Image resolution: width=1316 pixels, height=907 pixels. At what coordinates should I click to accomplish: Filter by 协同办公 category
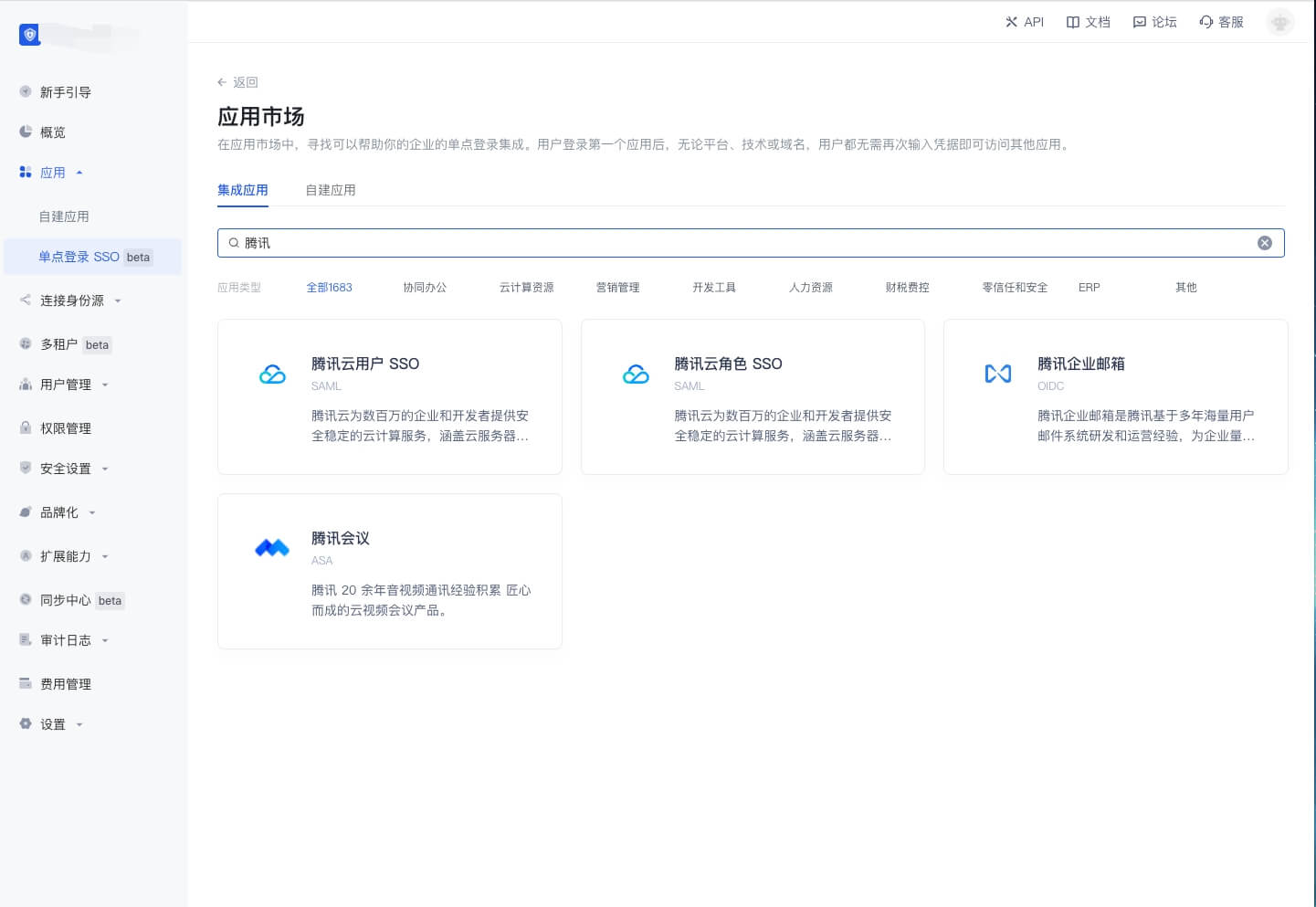point(425,288)
